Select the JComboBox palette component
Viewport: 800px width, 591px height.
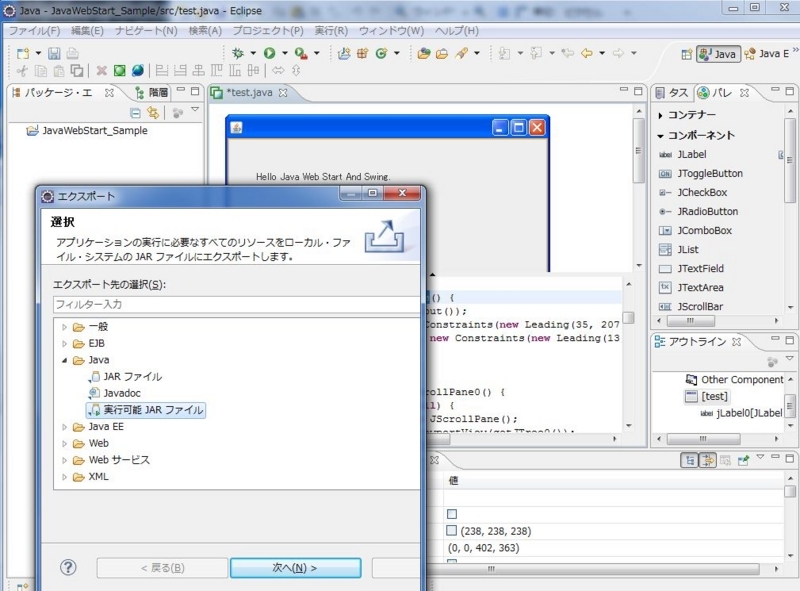point(695,230)
